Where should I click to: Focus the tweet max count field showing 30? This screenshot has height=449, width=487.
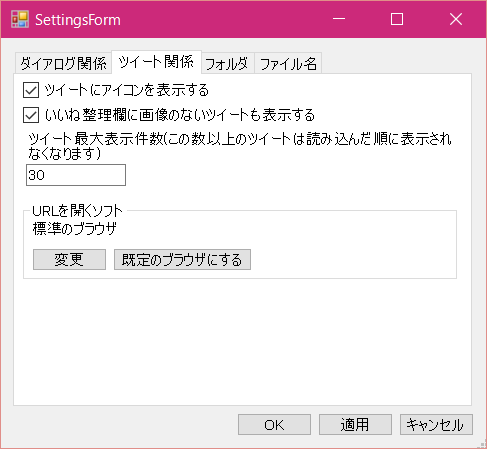[x=76, y=175]
